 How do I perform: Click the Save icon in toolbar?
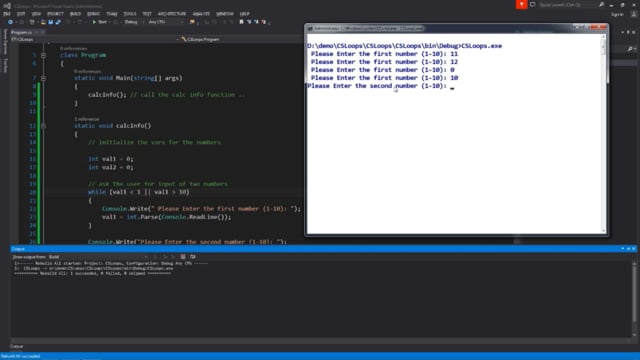pos(51,22)
